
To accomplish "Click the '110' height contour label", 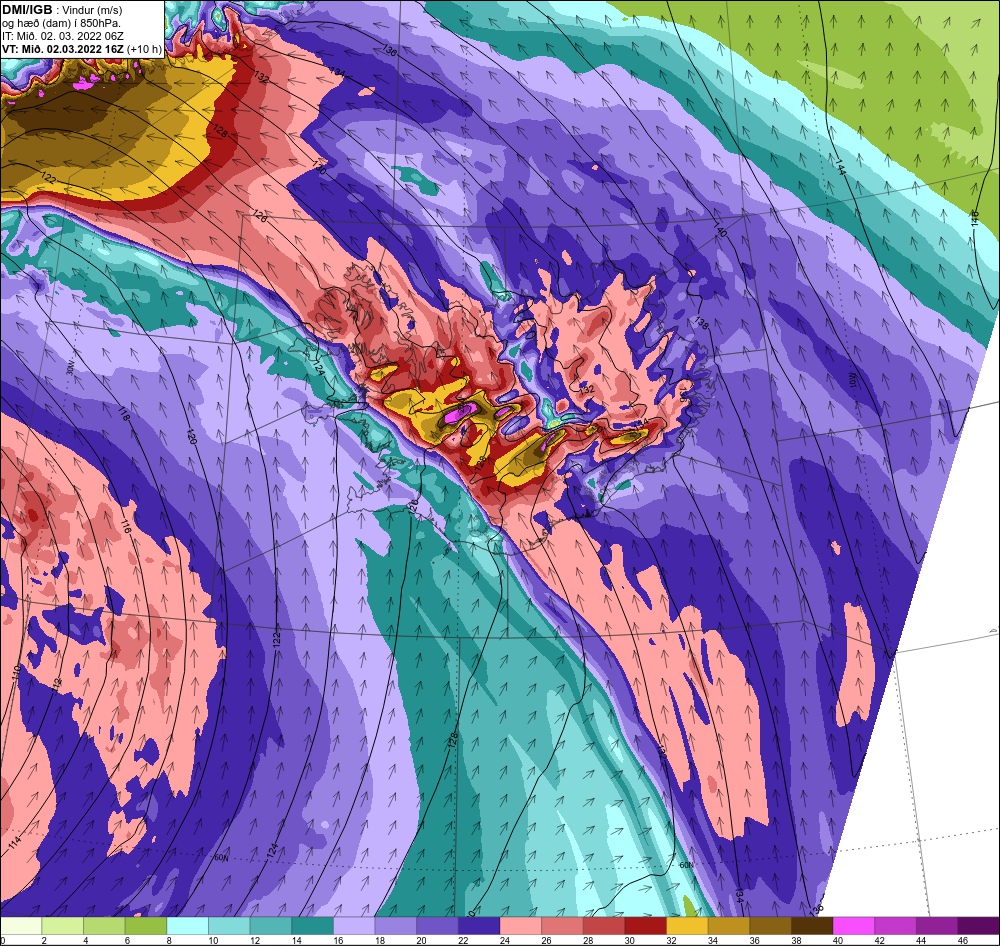I will point(16,671).
